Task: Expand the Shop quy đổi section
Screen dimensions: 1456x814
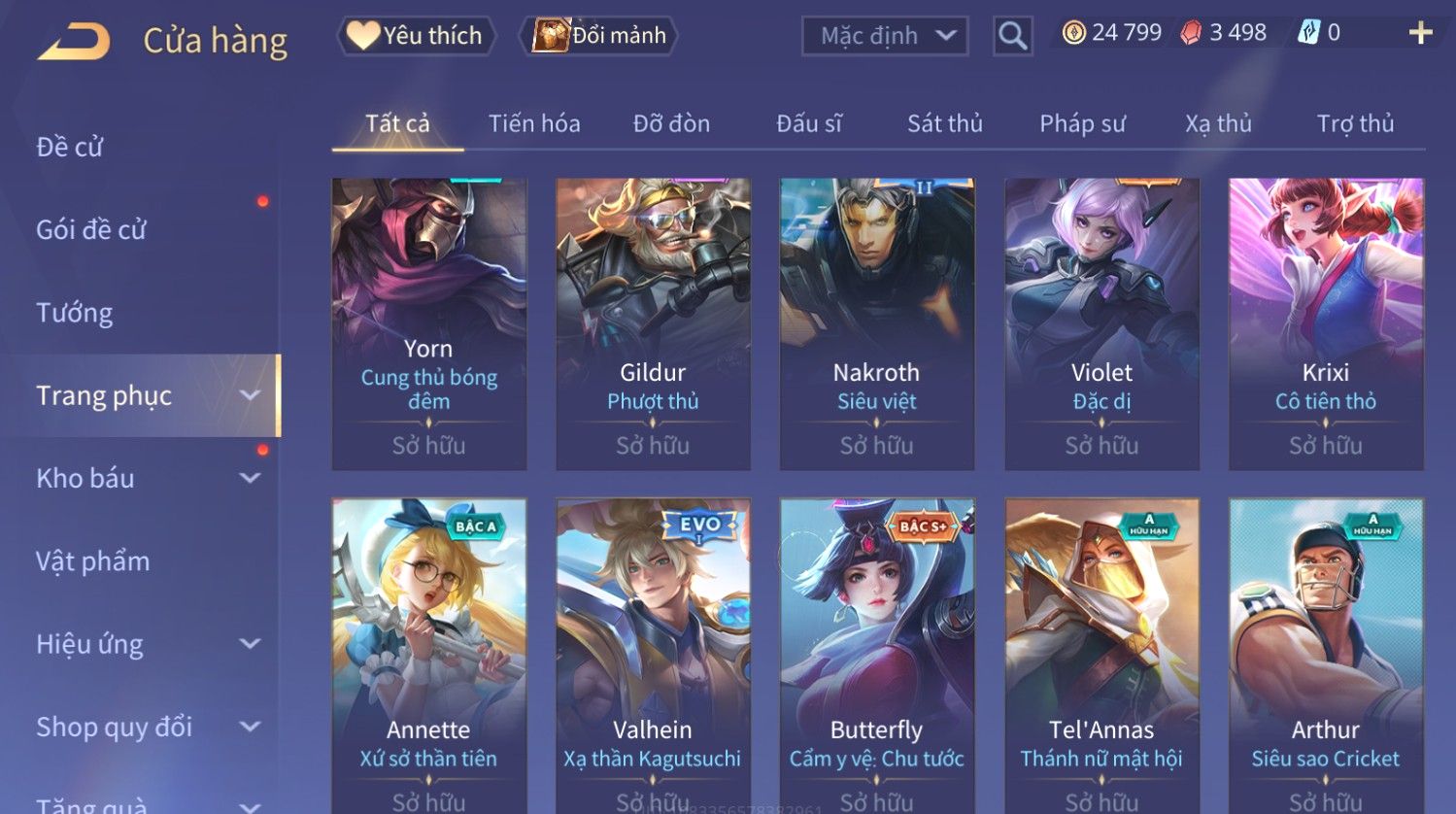Action: [250, 727]
